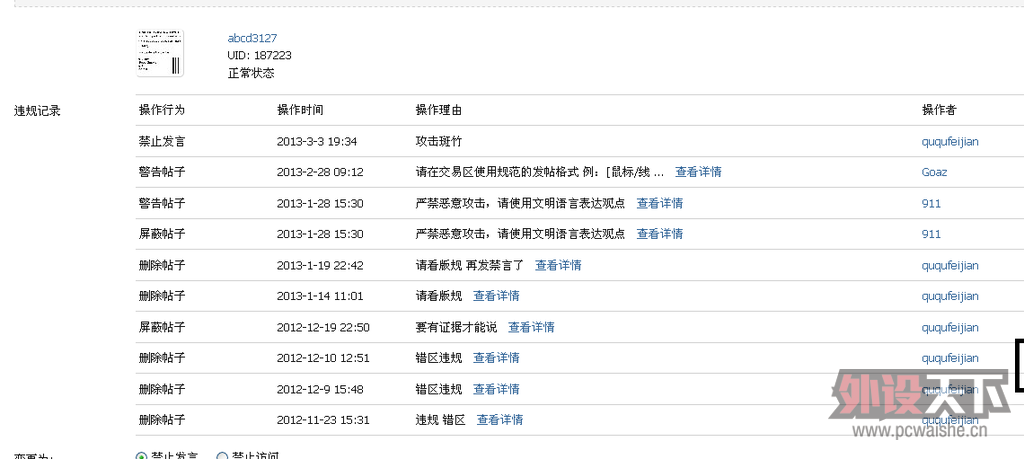The width and height of the screenshot is (1024, 459).
Task: Click the reason text 攻击斑竹
Action: click(x=439, y=141)
